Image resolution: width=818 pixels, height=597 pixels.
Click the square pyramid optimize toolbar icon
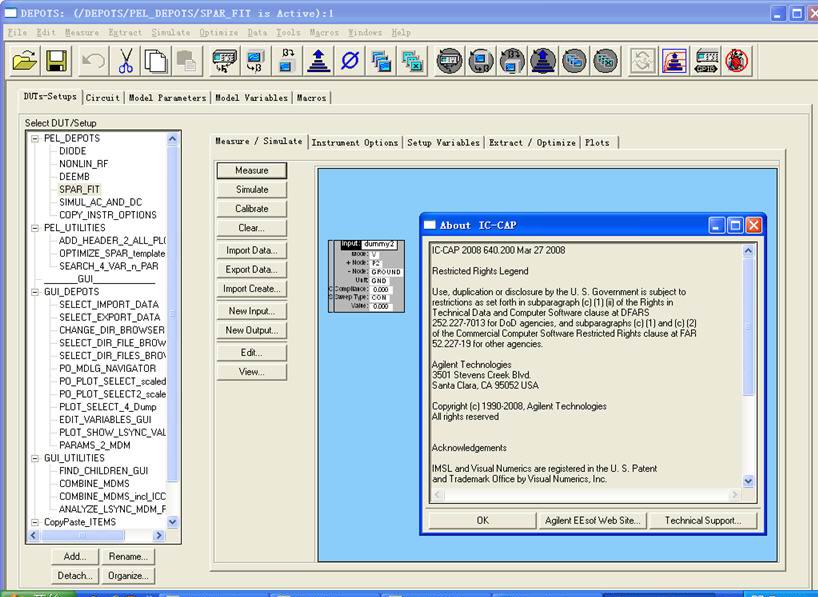click(x=318, y=61)
